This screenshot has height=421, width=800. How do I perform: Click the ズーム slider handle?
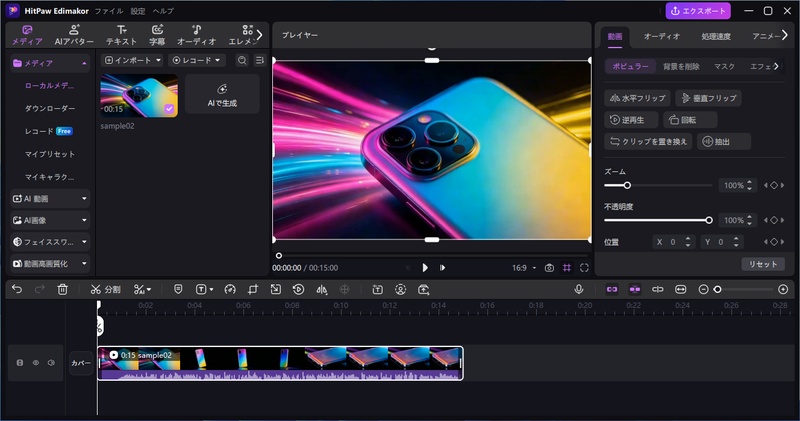pos(627,185)
